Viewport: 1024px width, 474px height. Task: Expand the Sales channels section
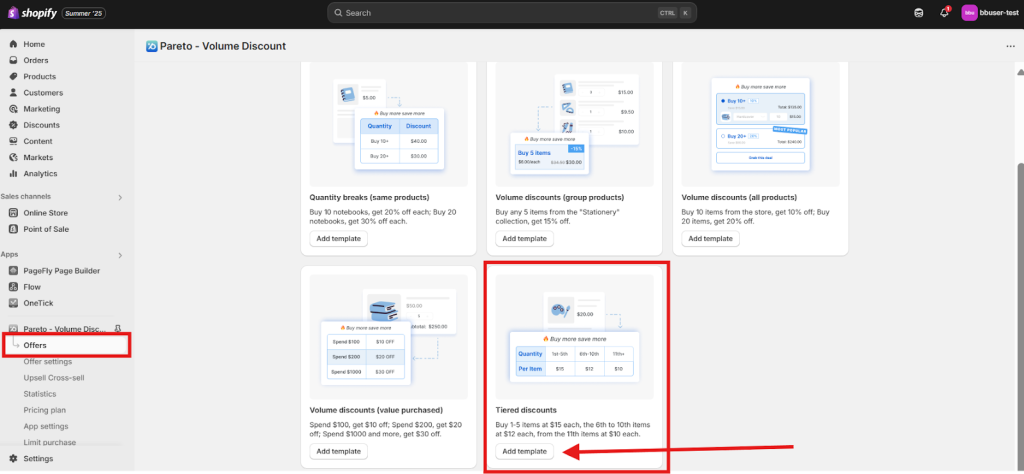tap(120, 197)
